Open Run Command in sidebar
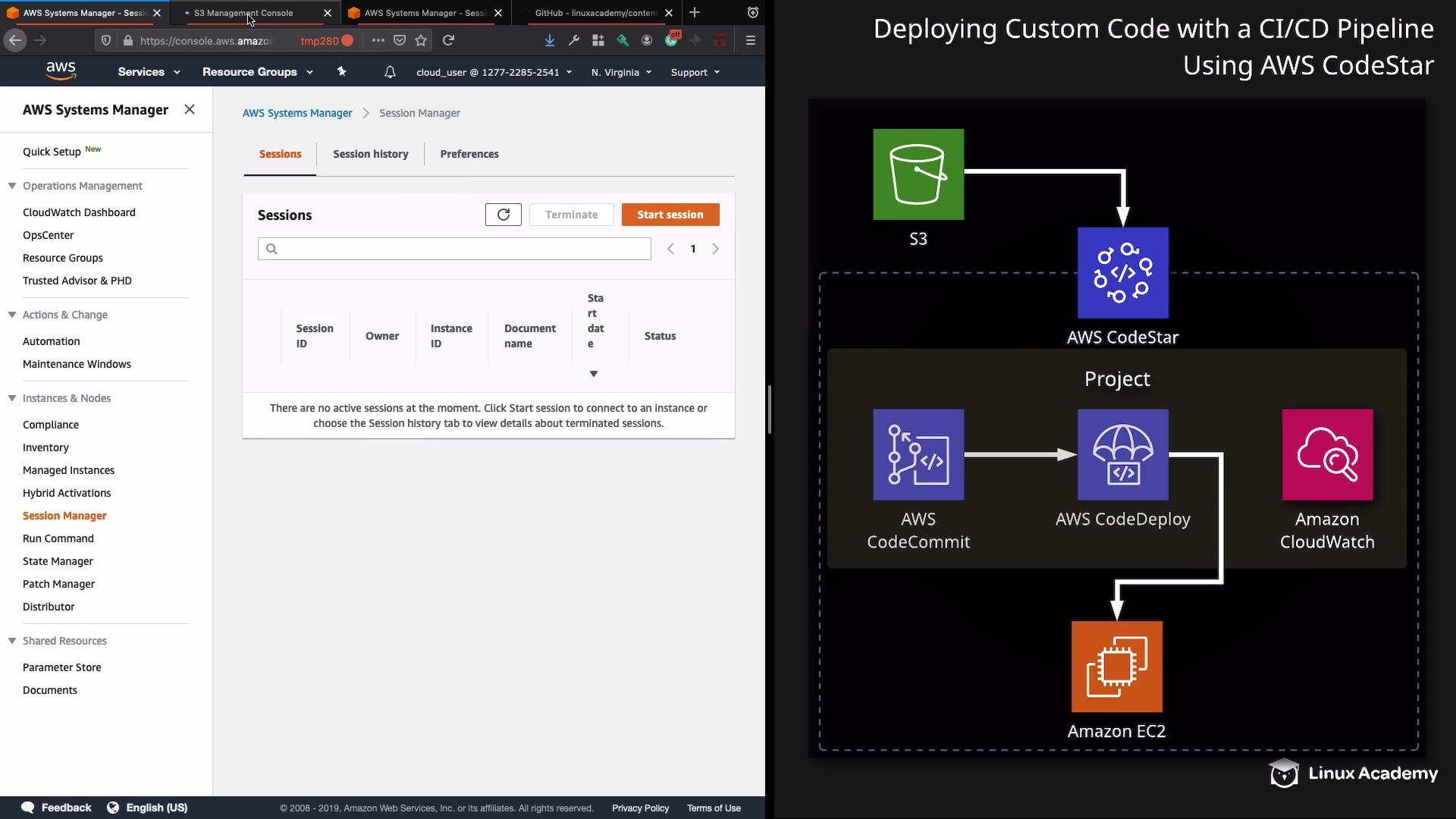This screenshot has width=1456, height=819. 58,538
